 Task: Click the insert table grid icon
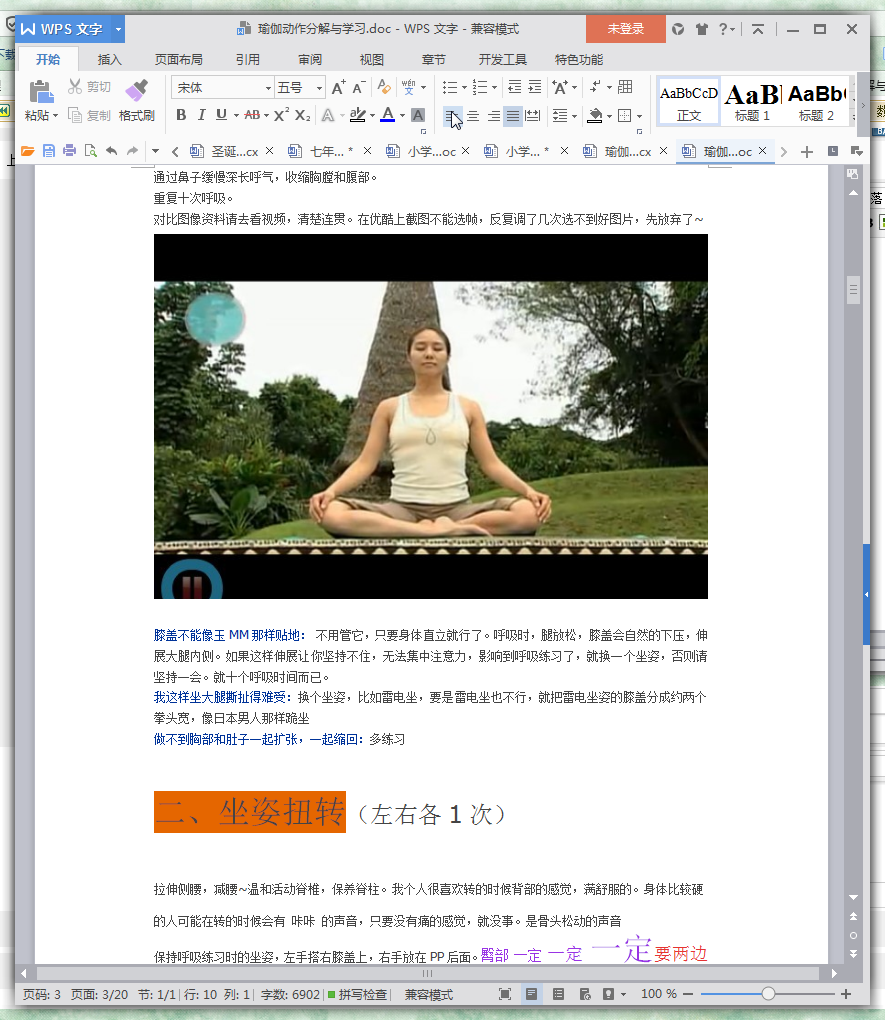[625, 87]
